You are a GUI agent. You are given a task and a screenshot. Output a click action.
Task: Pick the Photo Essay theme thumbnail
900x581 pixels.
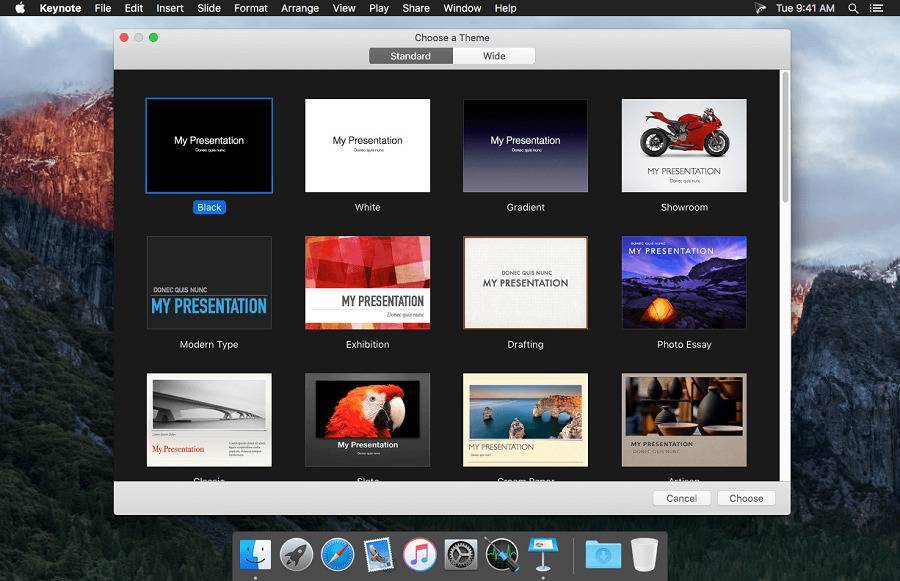pyautogui.click(x=684, y=282)
